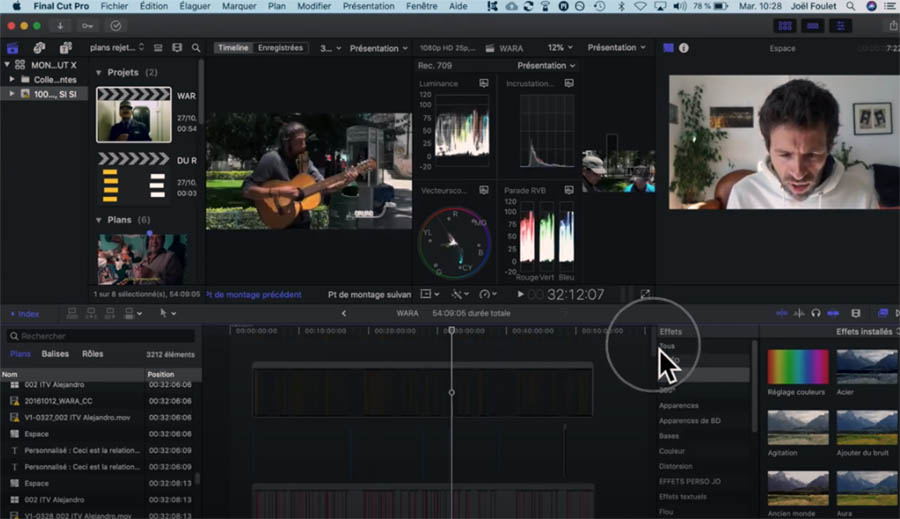Toggle the timeline Index button
Viewport: 900px width, 519px height.
point(25,314)
